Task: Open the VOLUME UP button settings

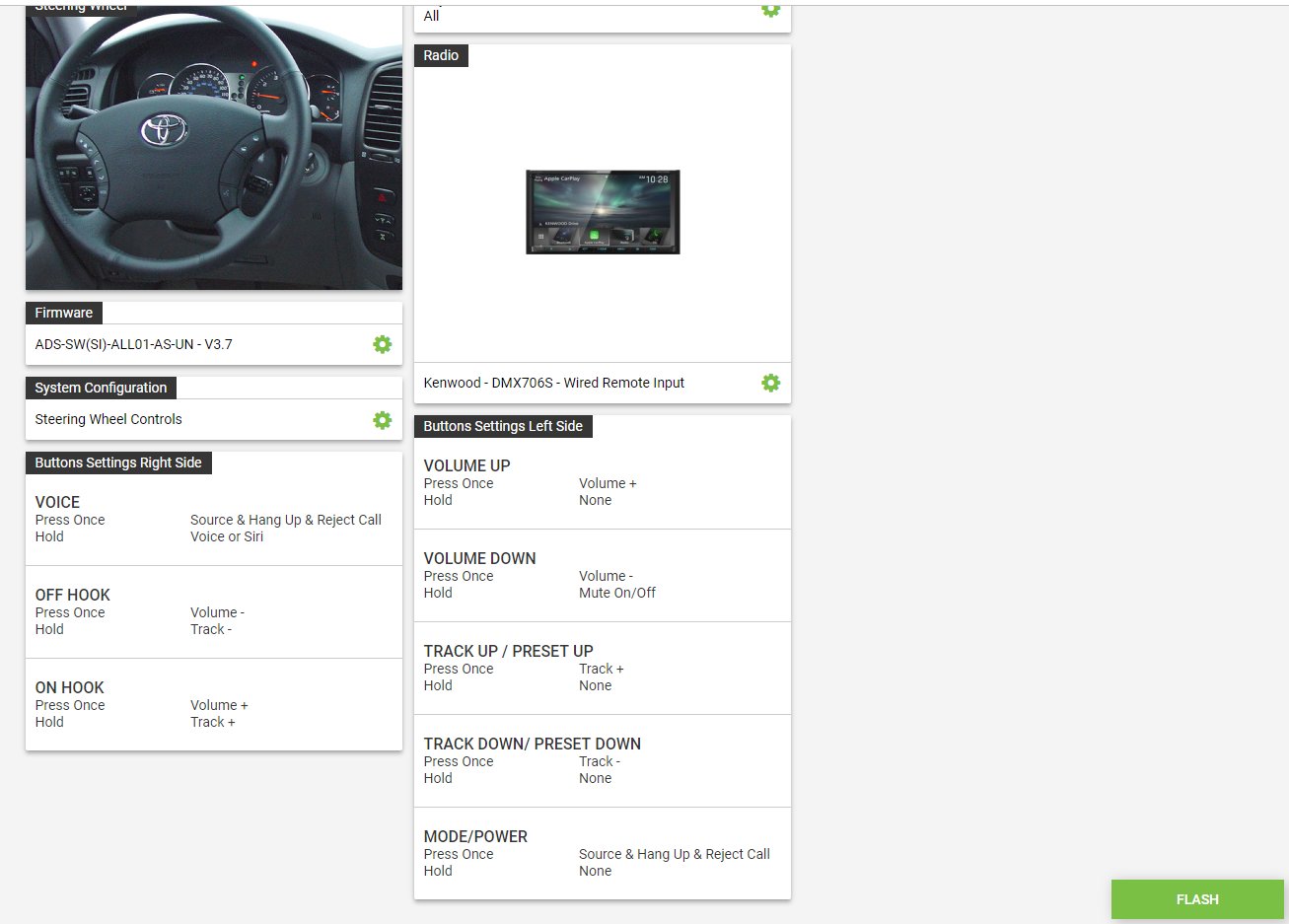Action: pos(603,483)
